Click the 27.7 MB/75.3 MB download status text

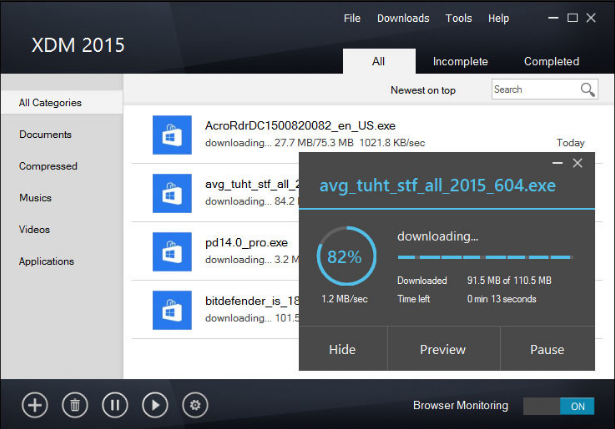click(x=314, y=143)
